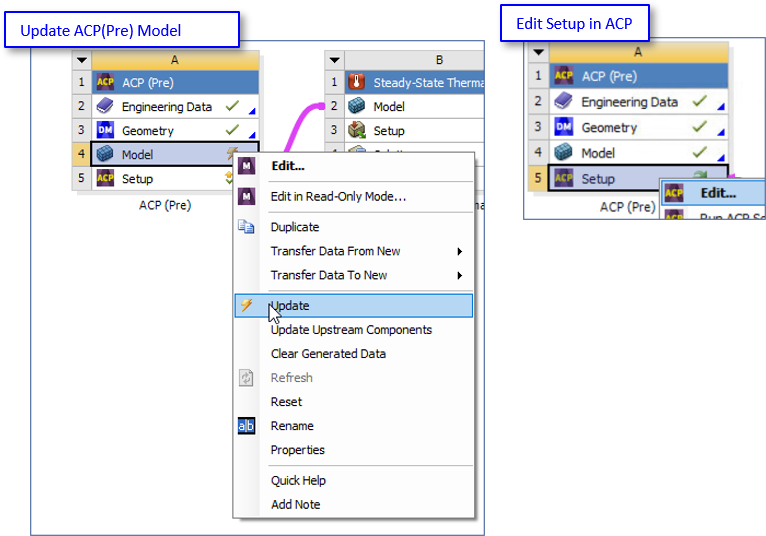Open system B dropdown arrow

click(334, 60)
